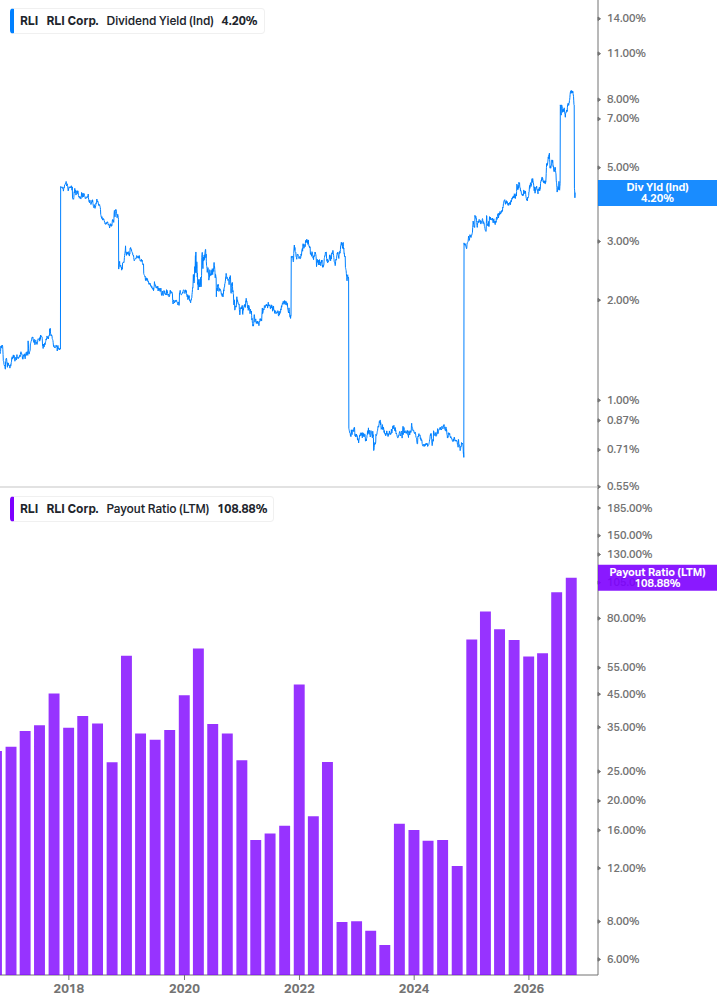Click the 35.00% payout ratio axis label

tap(626, 727)
